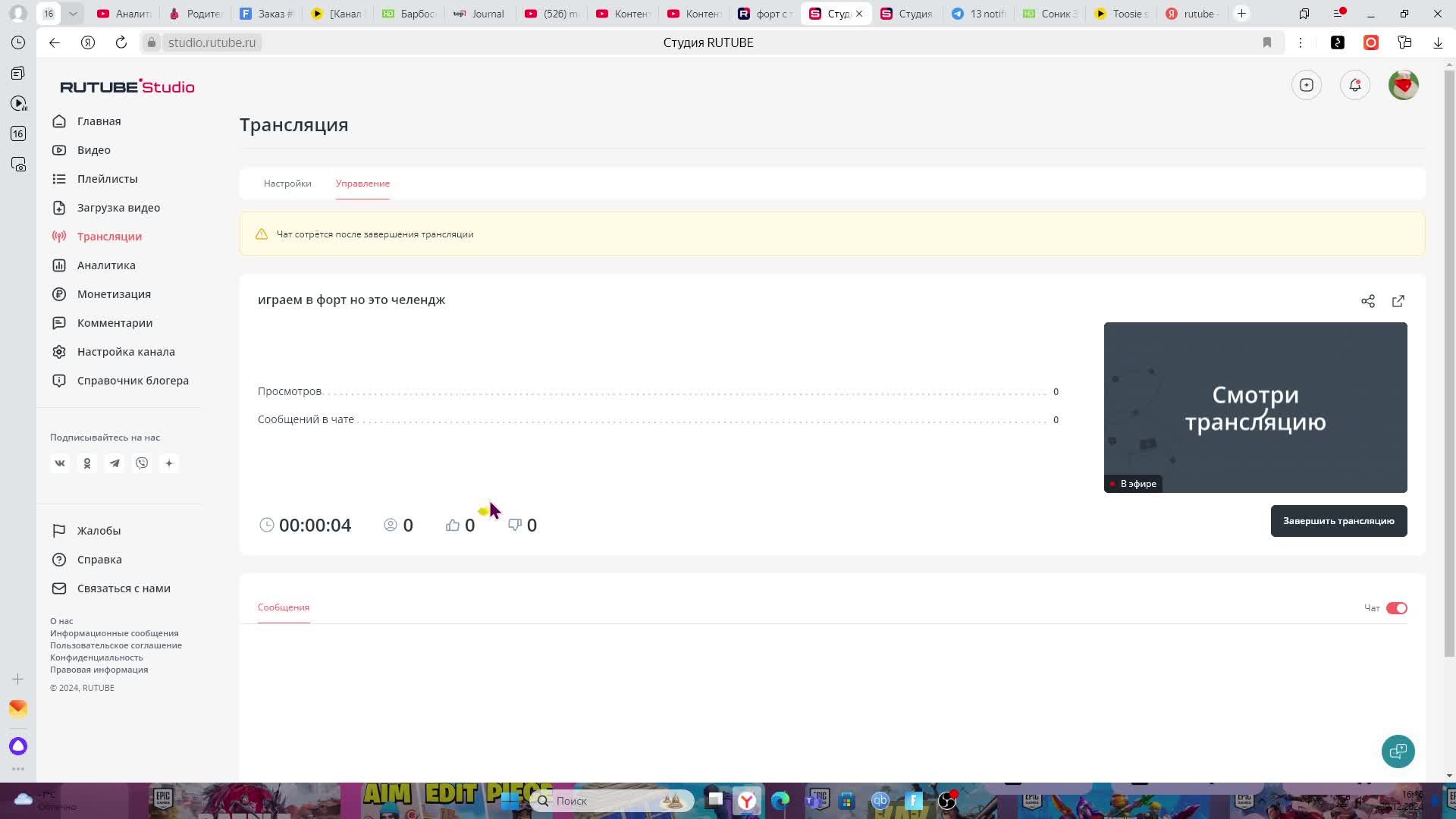Open the notifications bell
Image resolution: width=1456 pixels, height=819 pixels.
click(x=1354, y=85)
